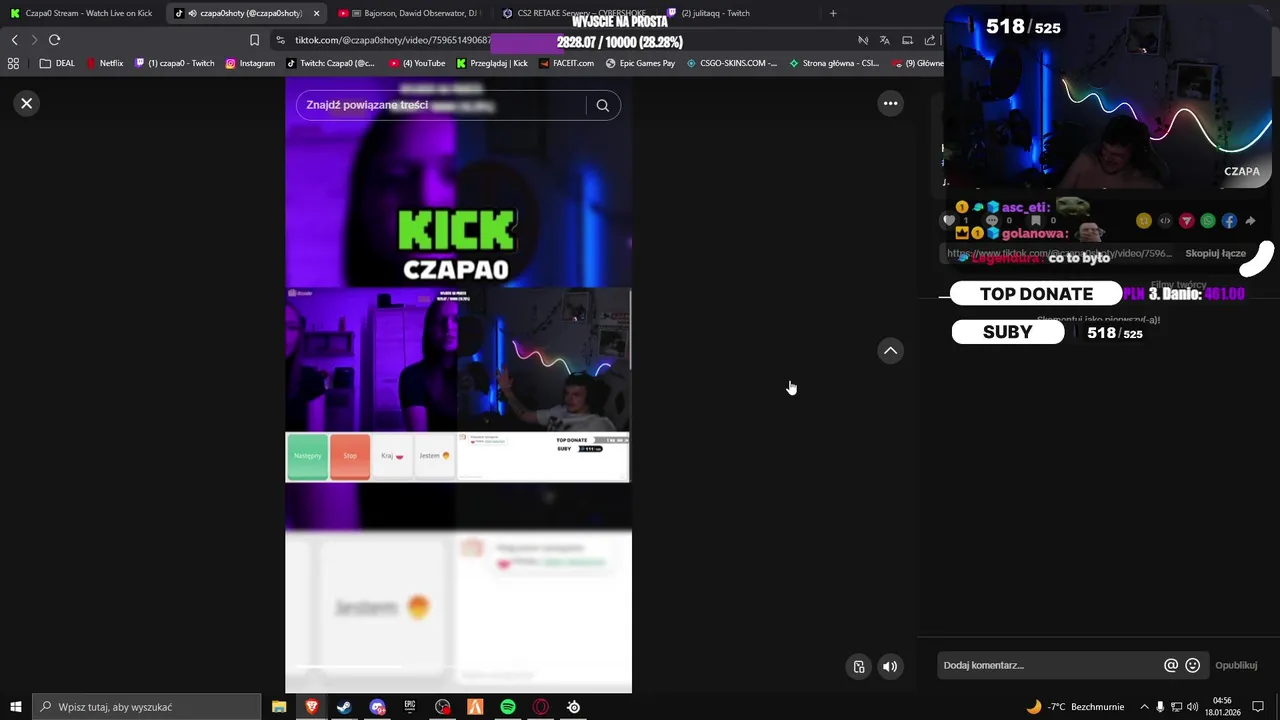The height and width of the screenshot is (720, 1280).
Task: Share the video to WhatsApp
Action: tap(1208, 221)
